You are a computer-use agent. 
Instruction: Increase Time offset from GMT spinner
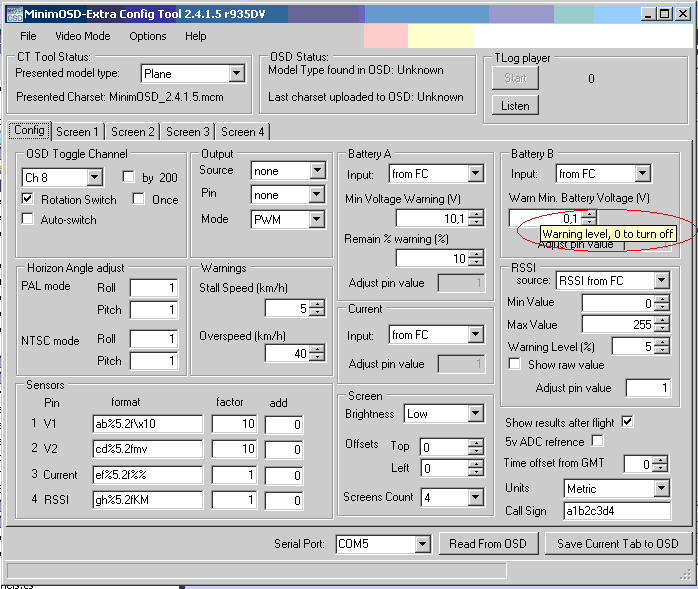(659, 460)
